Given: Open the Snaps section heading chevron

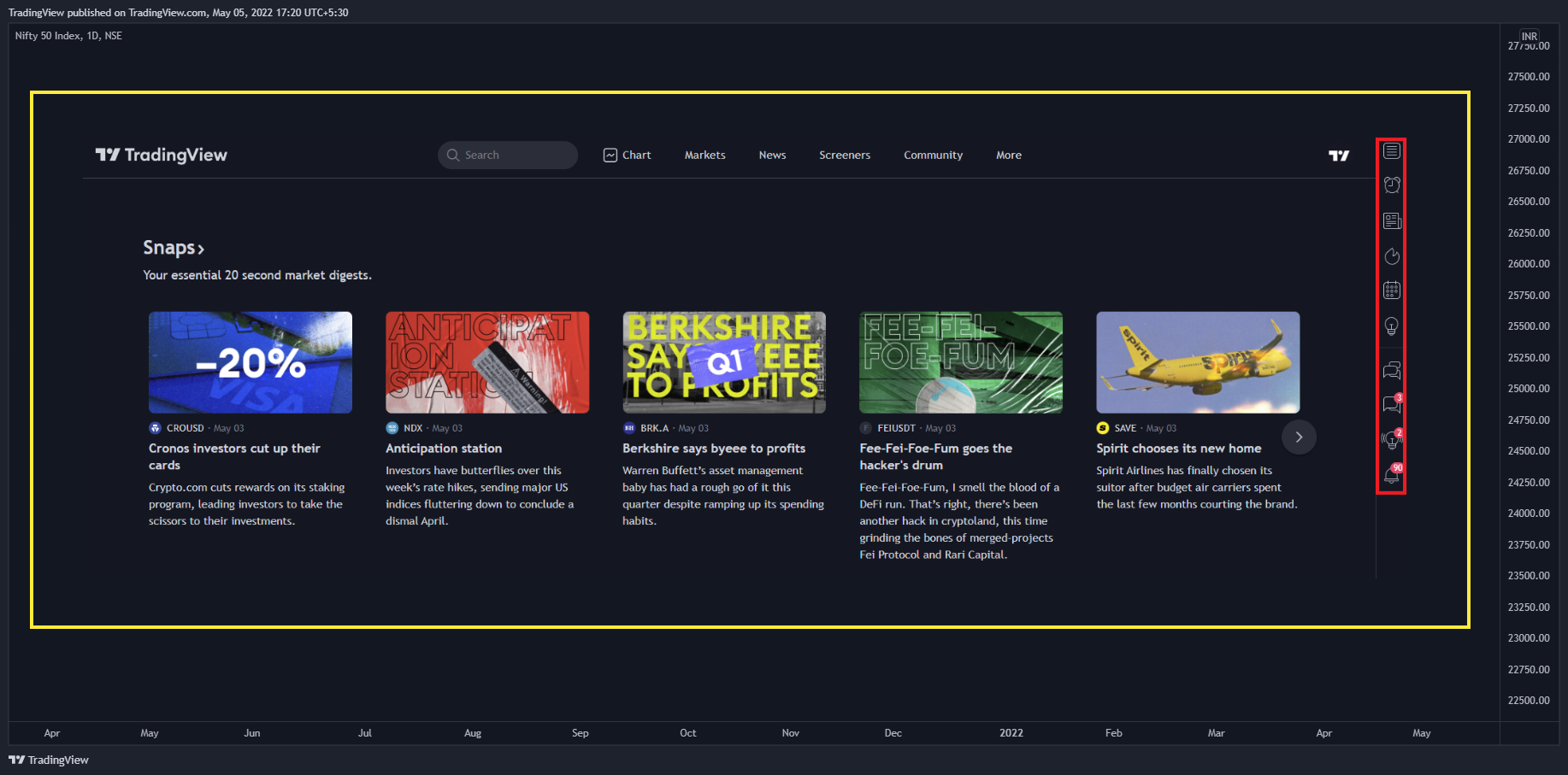Looking at the screenshot, I should tap(201, 250).
